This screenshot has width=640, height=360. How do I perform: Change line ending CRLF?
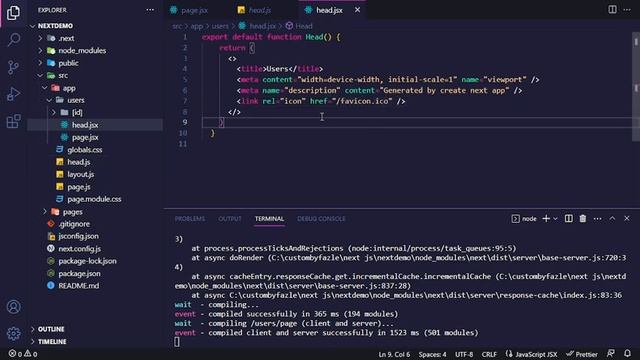(489, 354)
